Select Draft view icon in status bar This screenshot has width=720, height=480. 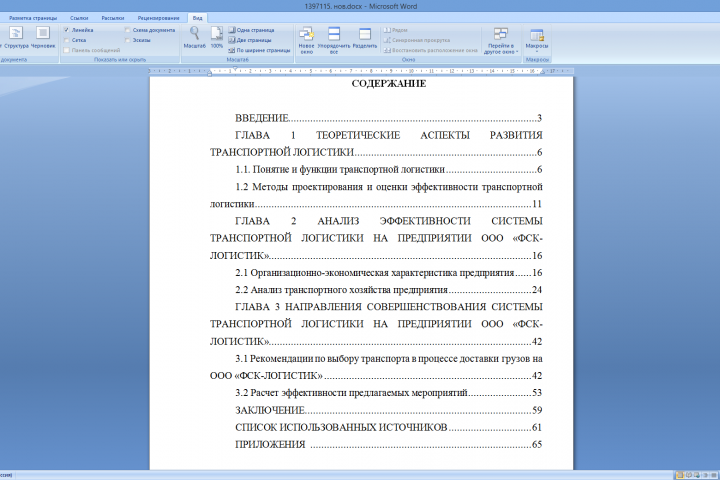(x=714, y=475)
